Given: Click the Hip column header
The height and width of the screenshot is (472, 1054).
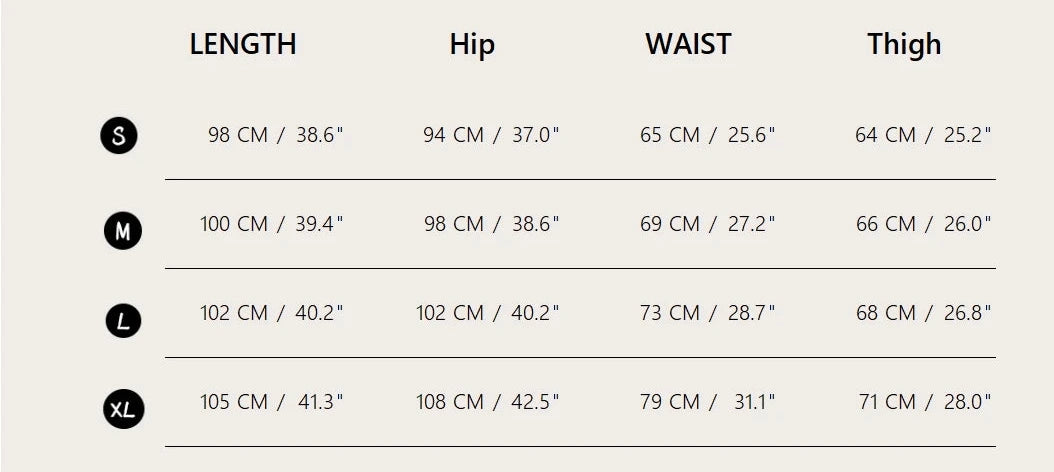Looking at the screenshot, I should [472, 44].
